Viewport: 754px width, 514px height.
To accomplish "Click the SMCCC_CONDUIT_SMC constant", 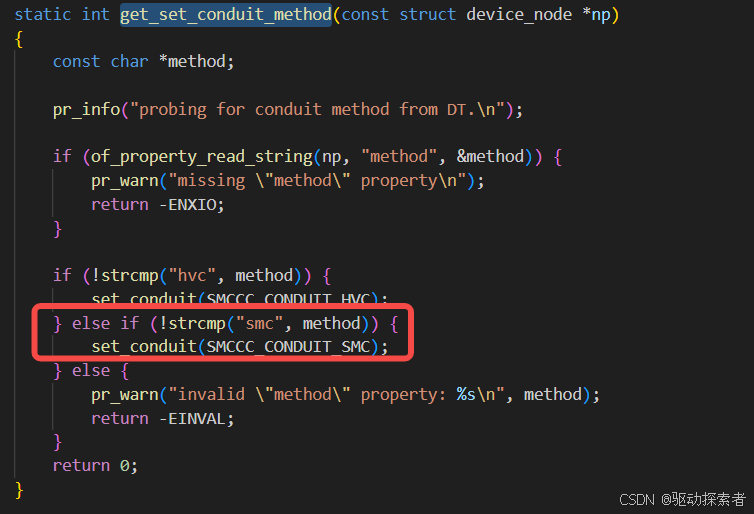I will (x=288, y=347).
